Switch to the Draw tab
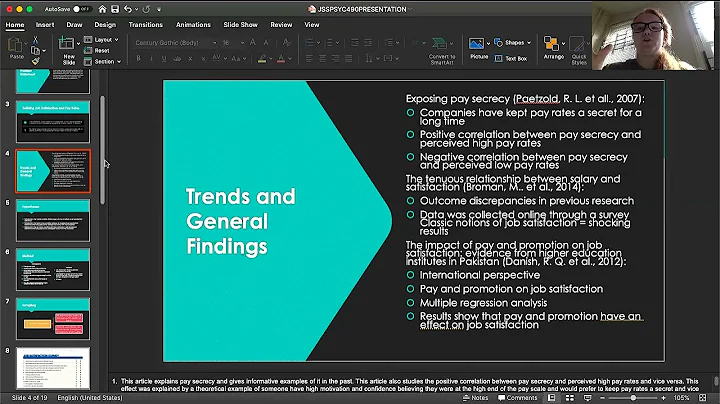 [74, 25]
